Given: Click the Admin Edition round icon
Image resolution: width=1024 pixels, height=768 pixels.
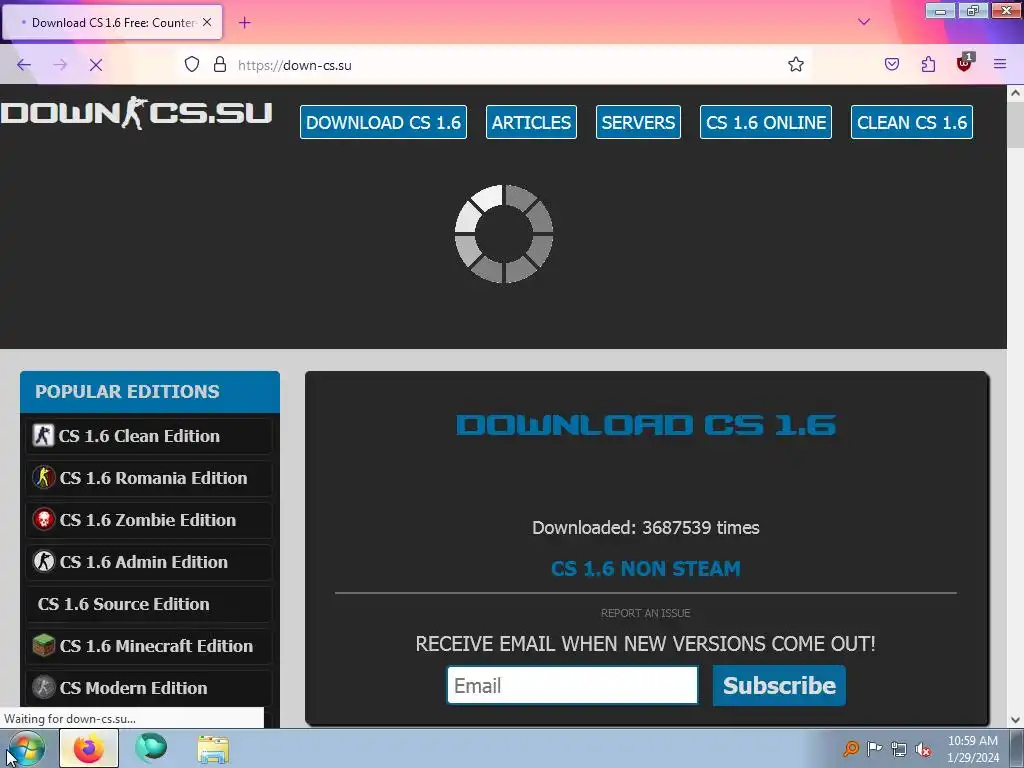Looking at the screenshot, I should 44,562.
